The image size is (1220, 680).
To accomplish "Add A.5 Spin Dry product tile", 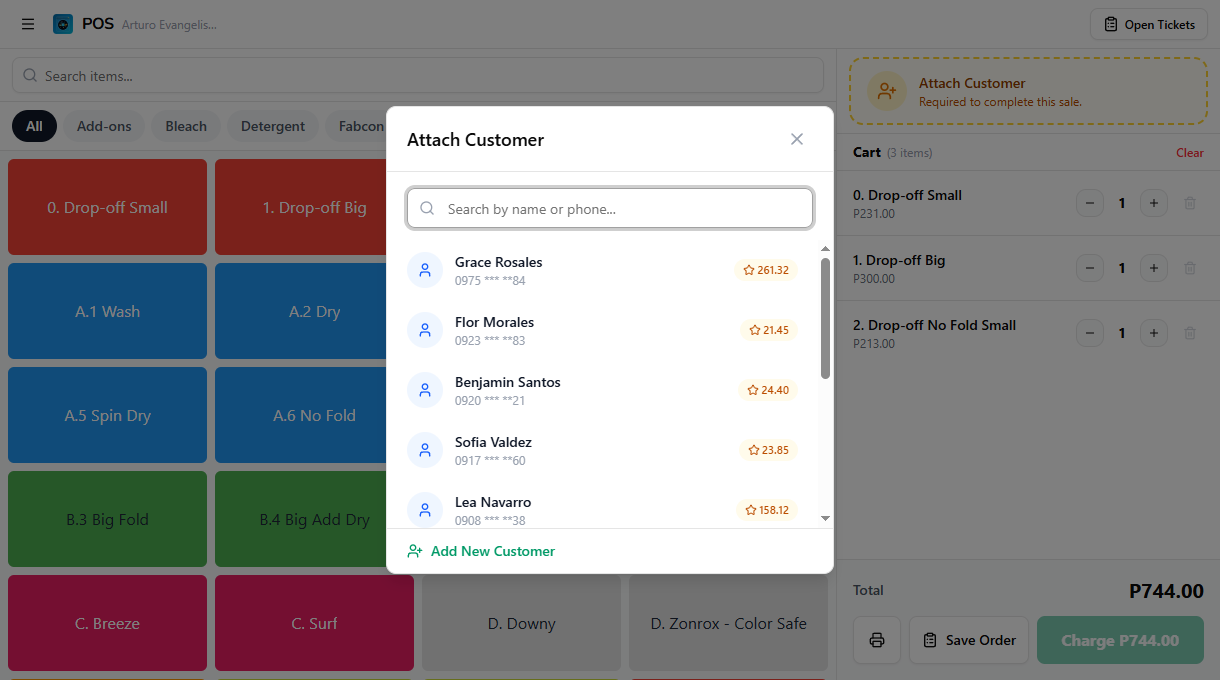I will tap(107, 415).
